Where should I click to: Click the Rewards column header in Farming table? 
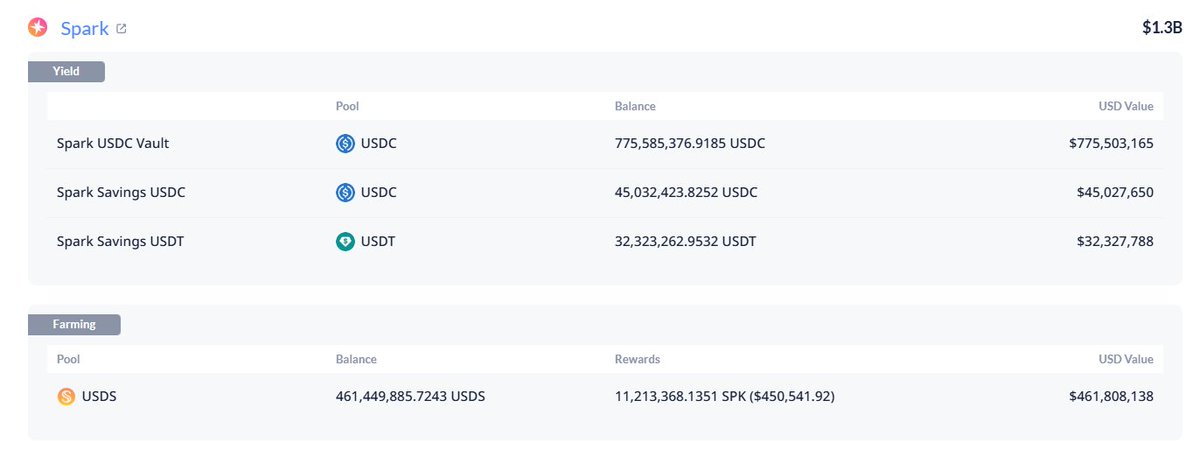pyautogui.click(x=637, y=359)
